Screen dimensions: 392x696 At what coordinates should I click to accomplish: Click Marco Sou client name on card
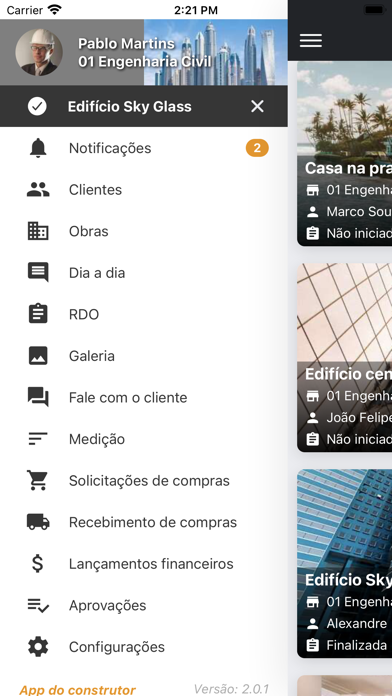[359, 212]
